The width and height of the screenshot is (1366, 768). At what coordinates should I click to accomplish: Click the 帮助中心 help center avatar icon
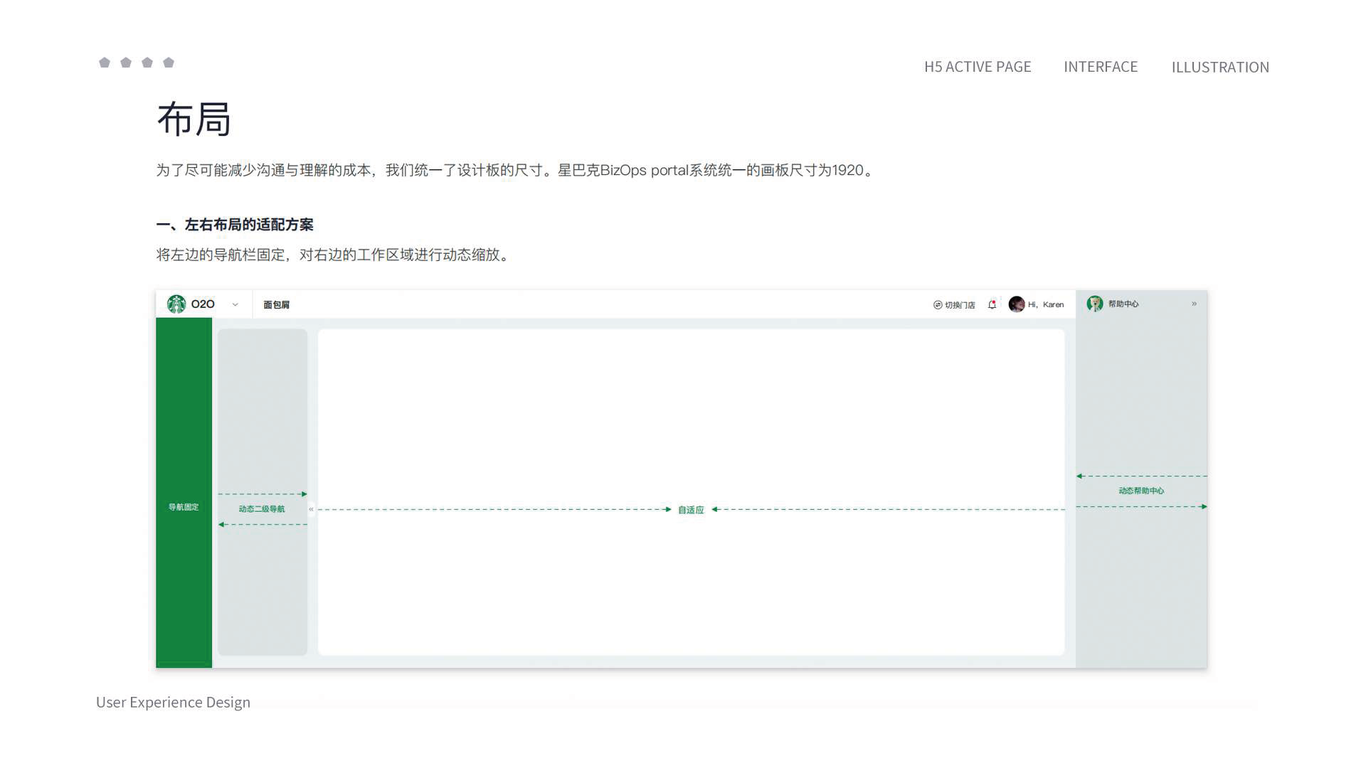coord(1095,304)
